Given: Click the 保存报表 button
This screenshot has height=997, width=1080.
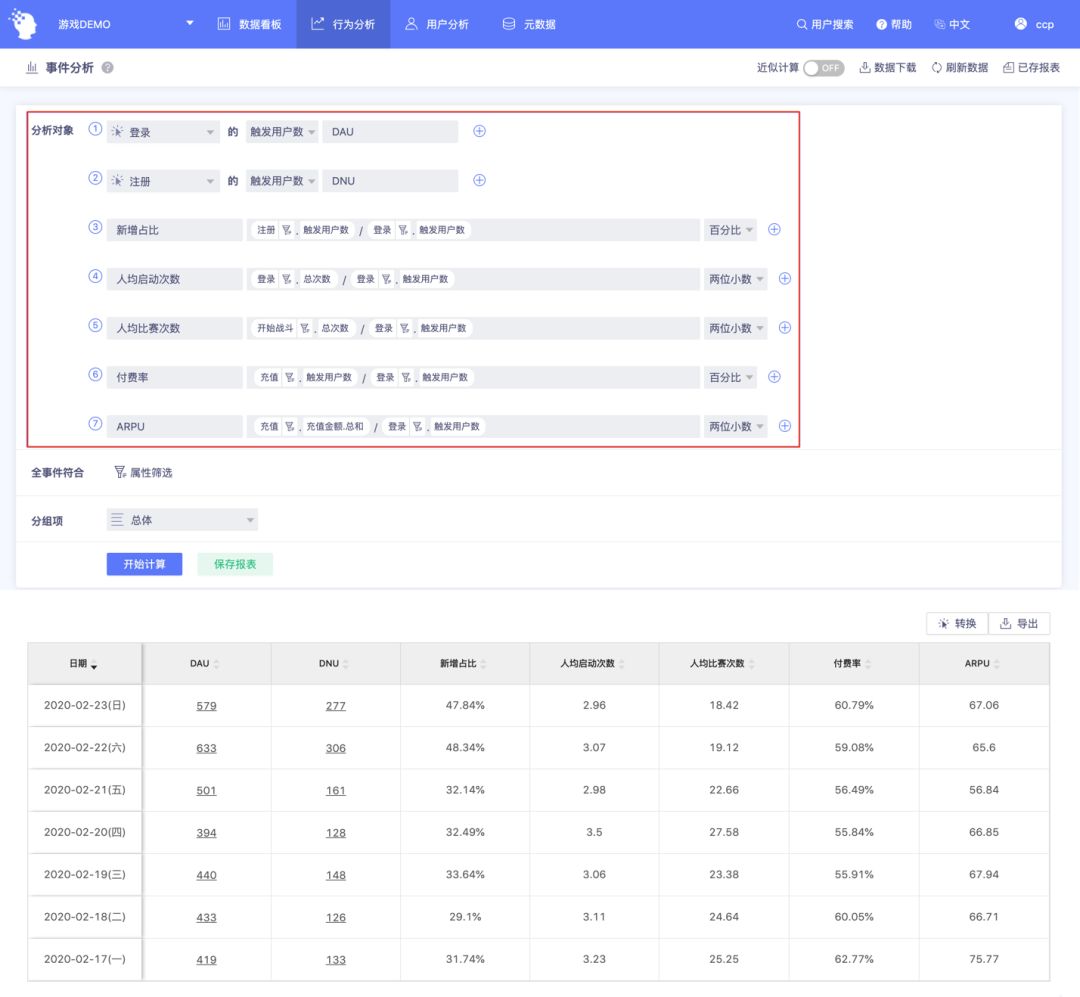Looking at the screenshot, I should tap(235, 564).
